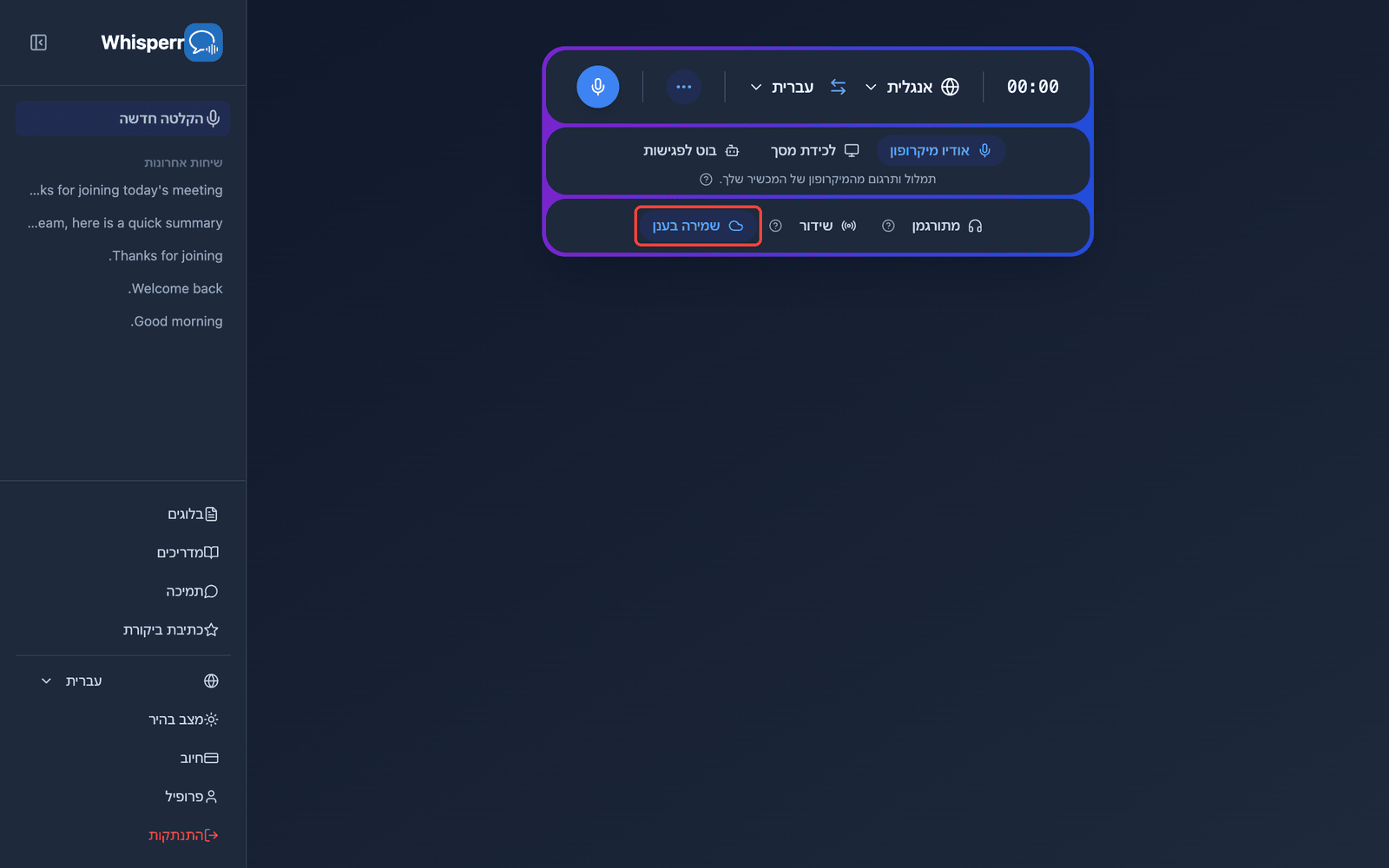1389x868 pixels.
Task: Click the help icon next to מתורגמן
Action: pyautogui.click(x=888, y=226)
